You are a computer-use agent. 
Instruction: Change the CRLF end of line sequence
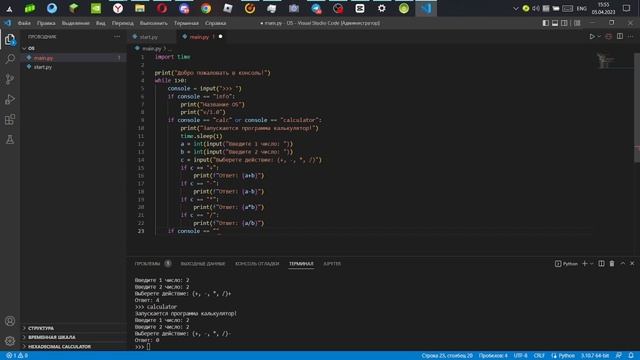539,356
